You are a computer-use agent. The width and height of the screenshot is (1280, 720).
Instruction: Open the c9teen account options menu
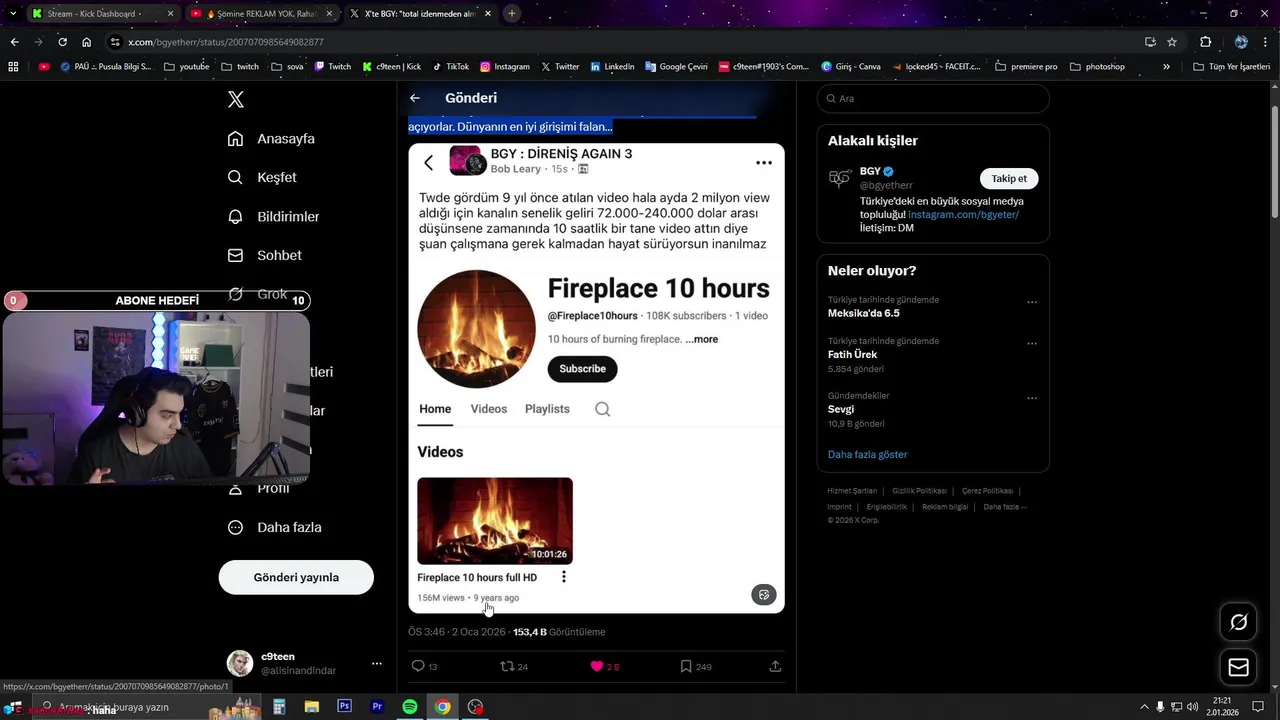[x=377, y=663]
